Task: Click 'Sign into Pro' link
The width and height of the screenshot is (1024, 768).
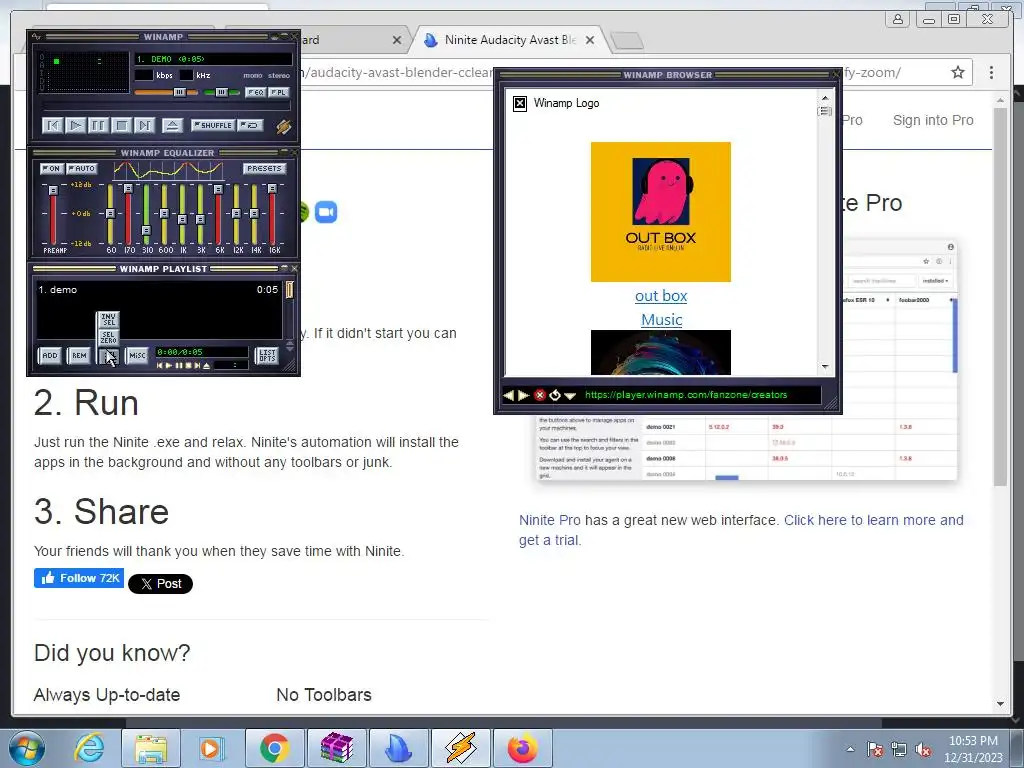Action: click(x=933, y=120)
